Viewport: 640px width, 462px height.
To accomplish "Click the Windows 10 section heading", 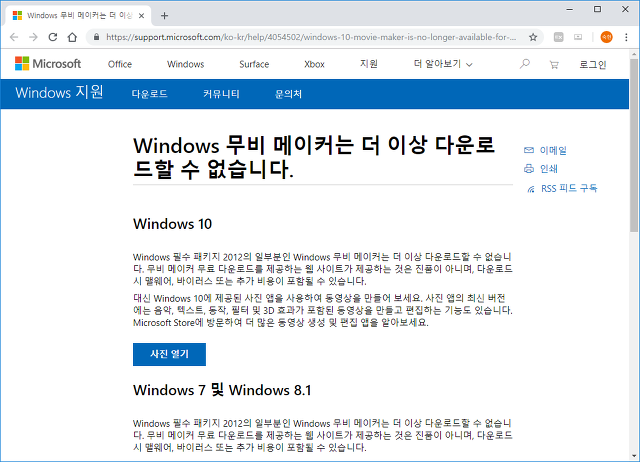I will pos(173,224).
